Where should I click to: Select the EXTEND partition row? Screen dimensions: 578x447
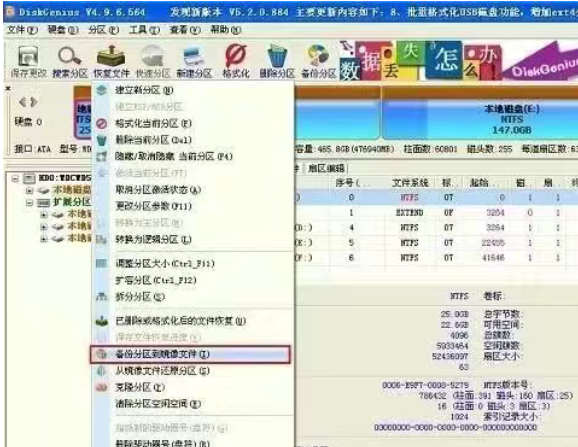click(436, 213)
